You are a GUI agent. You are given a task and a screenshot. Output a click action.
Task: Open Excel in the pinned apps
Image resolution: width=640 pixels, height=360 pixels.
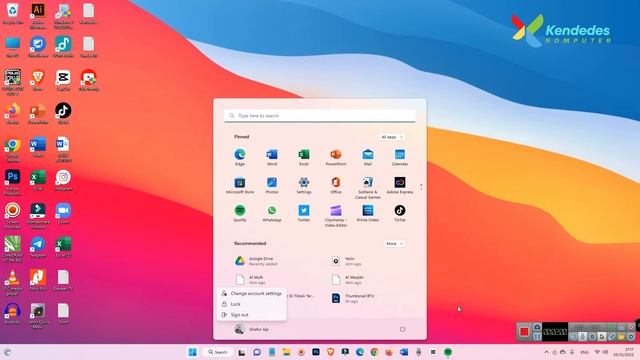coord(304,157)
